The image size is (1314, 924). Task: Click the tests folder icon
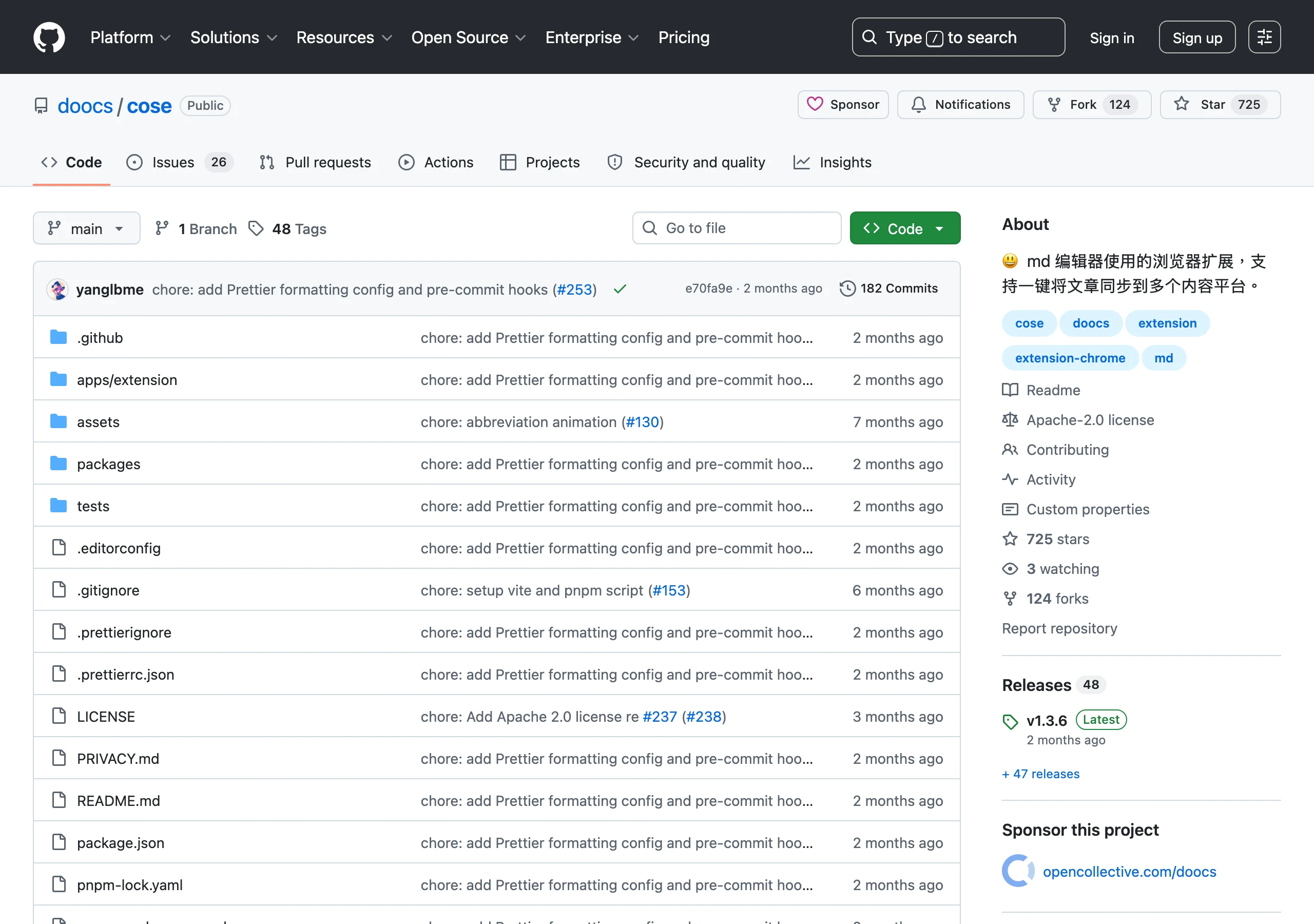point(59,506)
